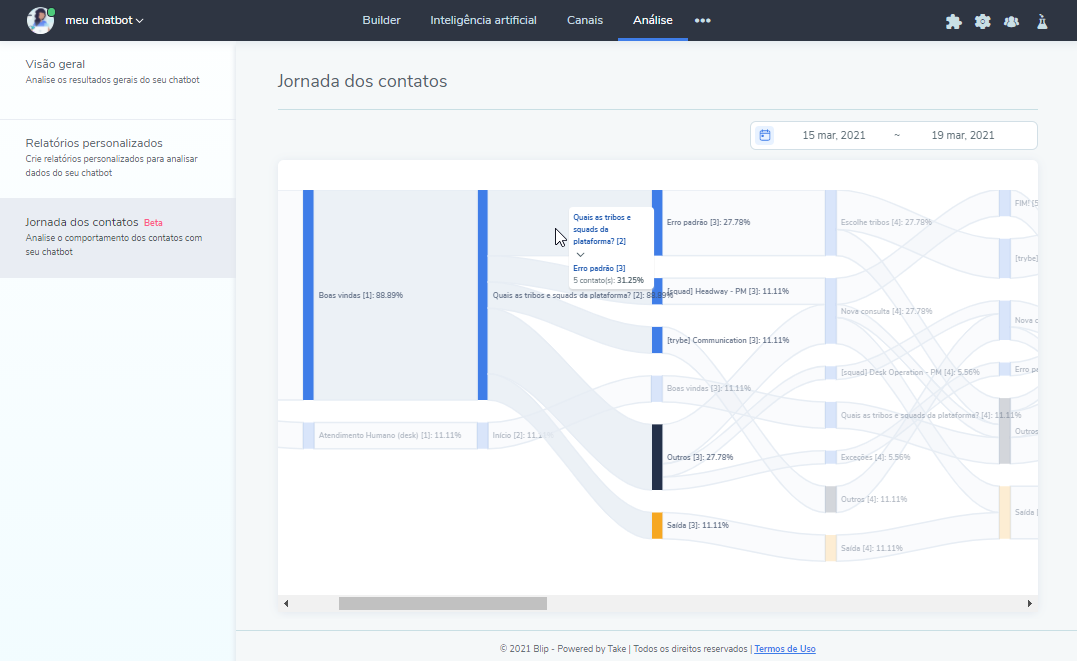Viewport: 1077px width, 661px height.
Task: Click the chatbot avatar picture
Action: click(x=40, y=20)
